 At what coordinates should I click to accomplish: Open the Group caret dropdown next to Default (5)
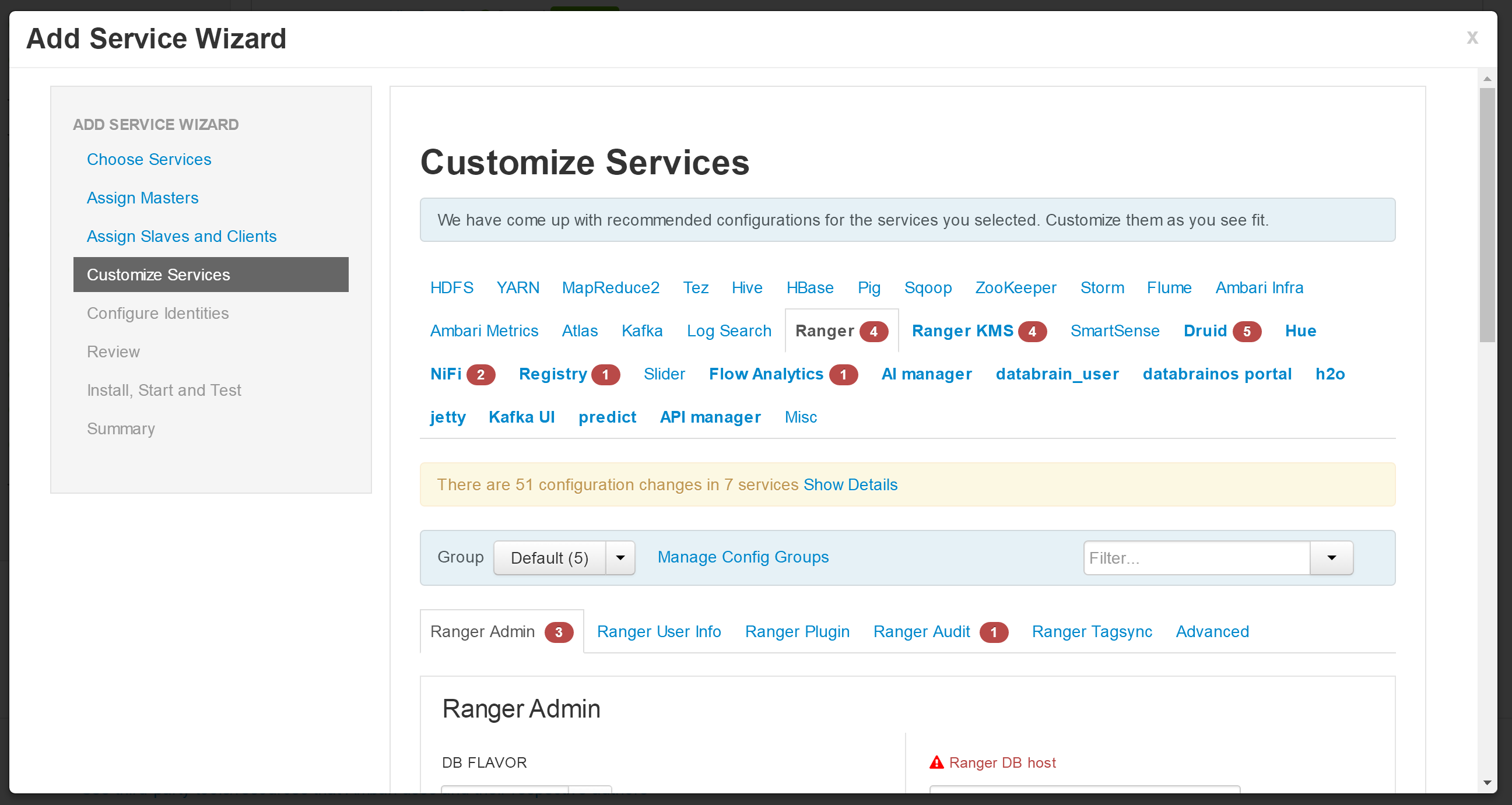point(620,557)
